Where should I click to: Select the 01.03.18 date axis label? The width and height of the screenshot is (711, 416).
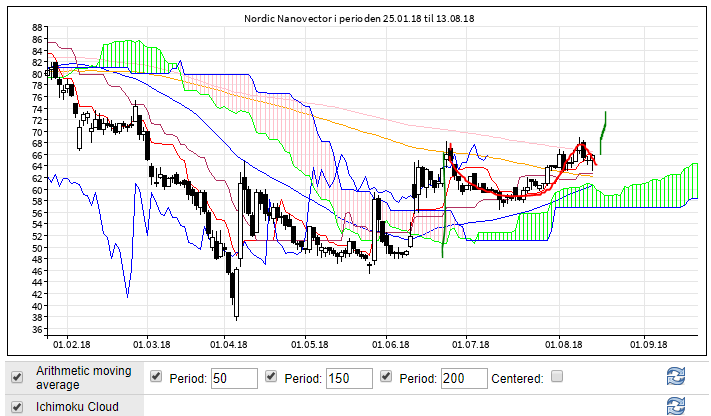coord(151,344)
